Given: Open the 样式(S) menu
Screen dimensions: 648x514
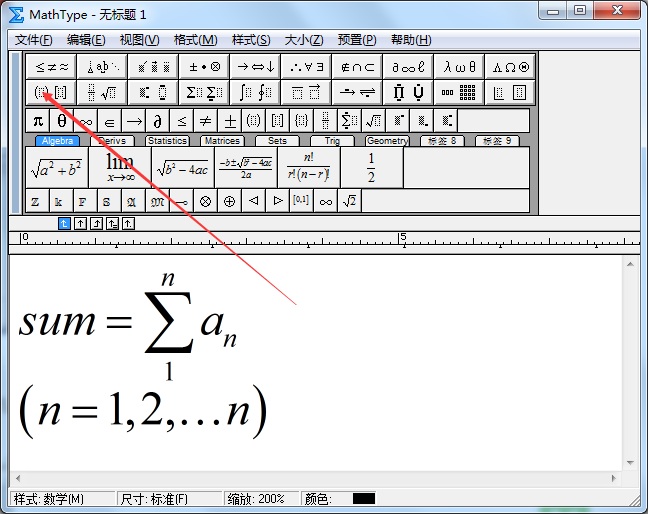Looking at the screenshot, I should click(251, 40).
